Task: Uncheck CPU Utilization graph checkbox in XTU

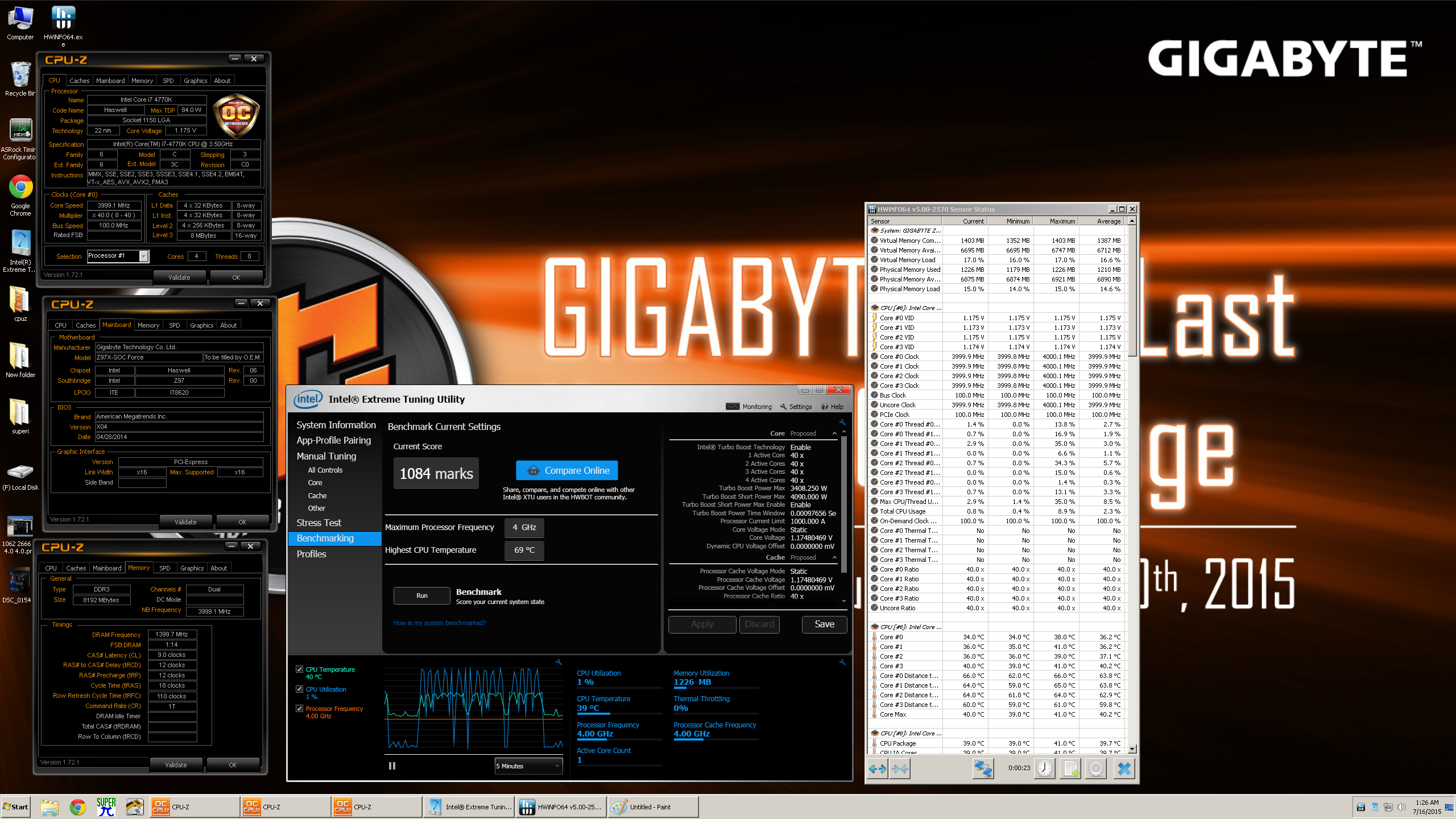Action: tap(299, 689)
